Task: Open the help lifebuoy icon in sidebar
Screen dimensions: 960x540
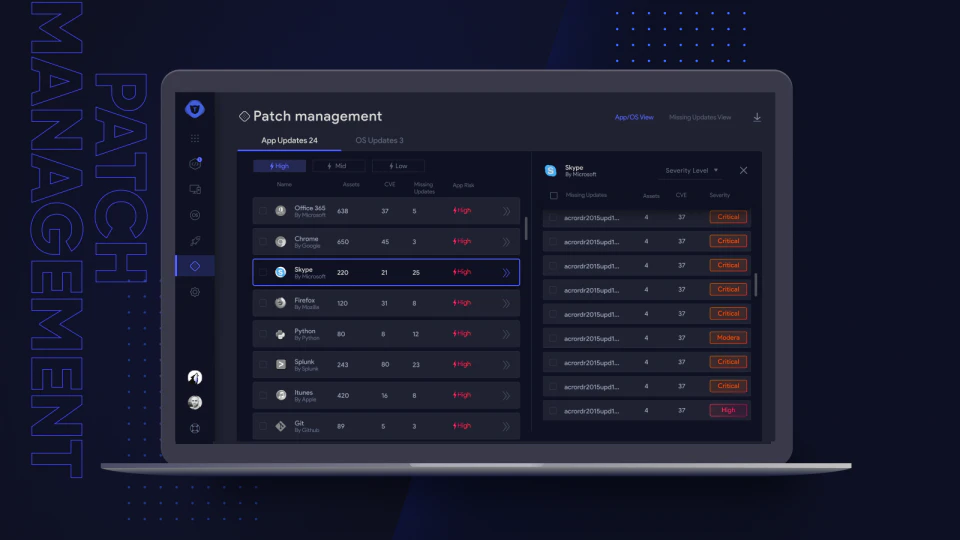Action: 195,428
